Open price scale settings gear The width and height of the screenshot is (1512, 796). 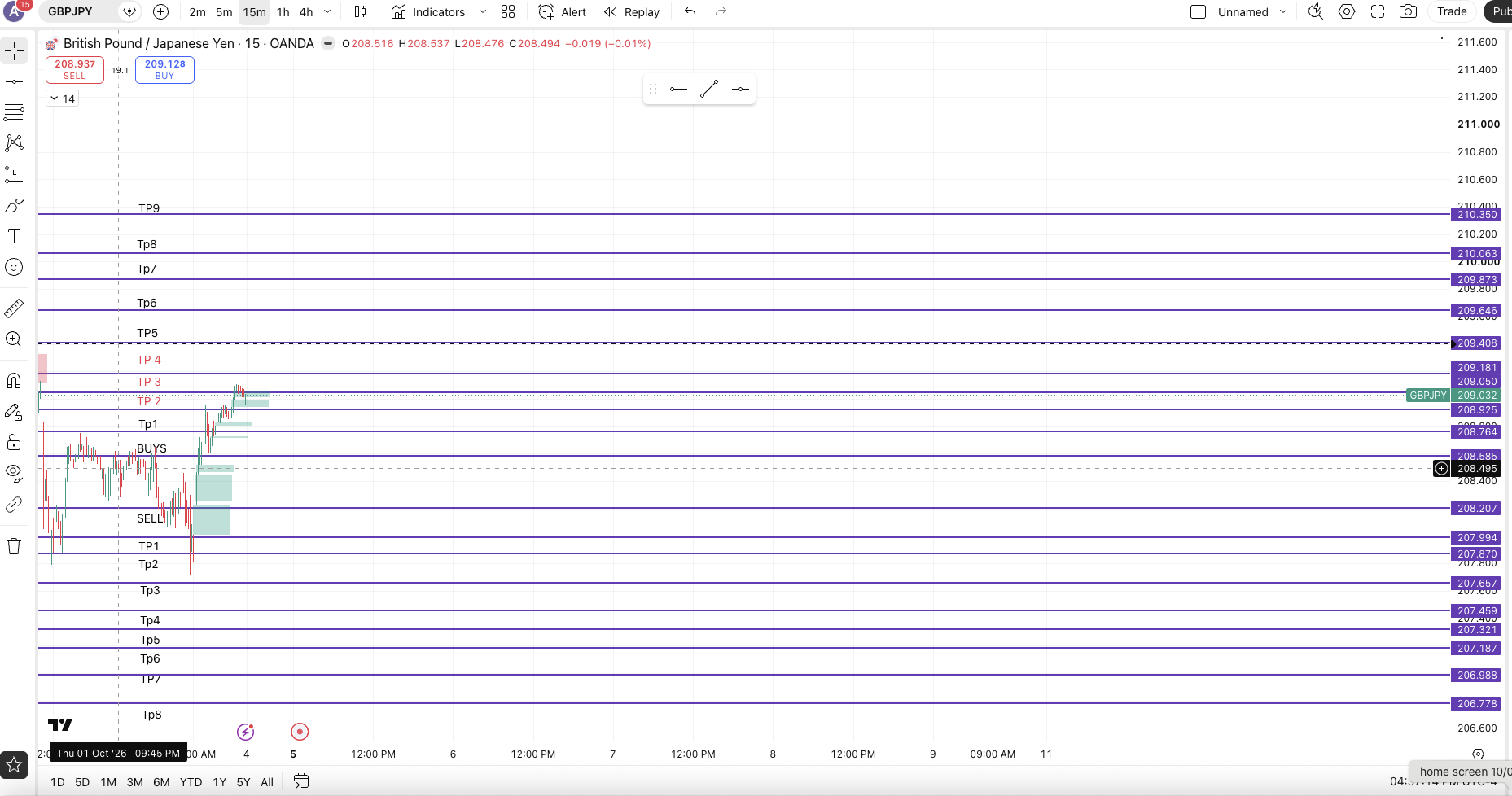(x=1479, y=754)
